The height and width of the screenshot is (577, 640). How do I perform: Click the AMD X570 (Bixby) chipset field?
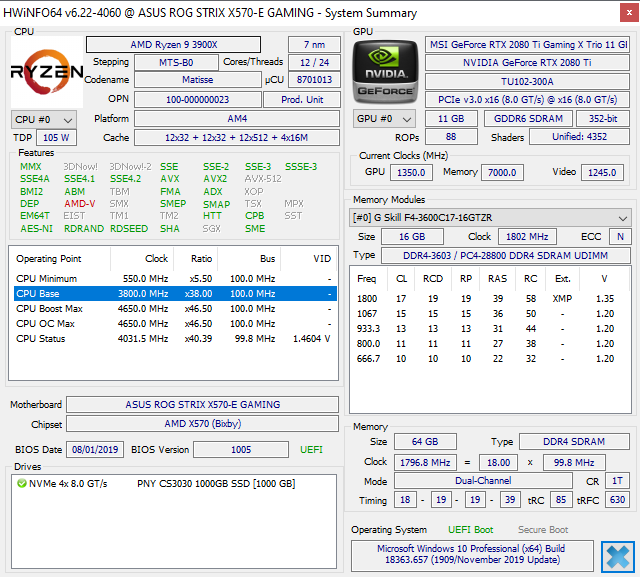click(x=202, y=424)
